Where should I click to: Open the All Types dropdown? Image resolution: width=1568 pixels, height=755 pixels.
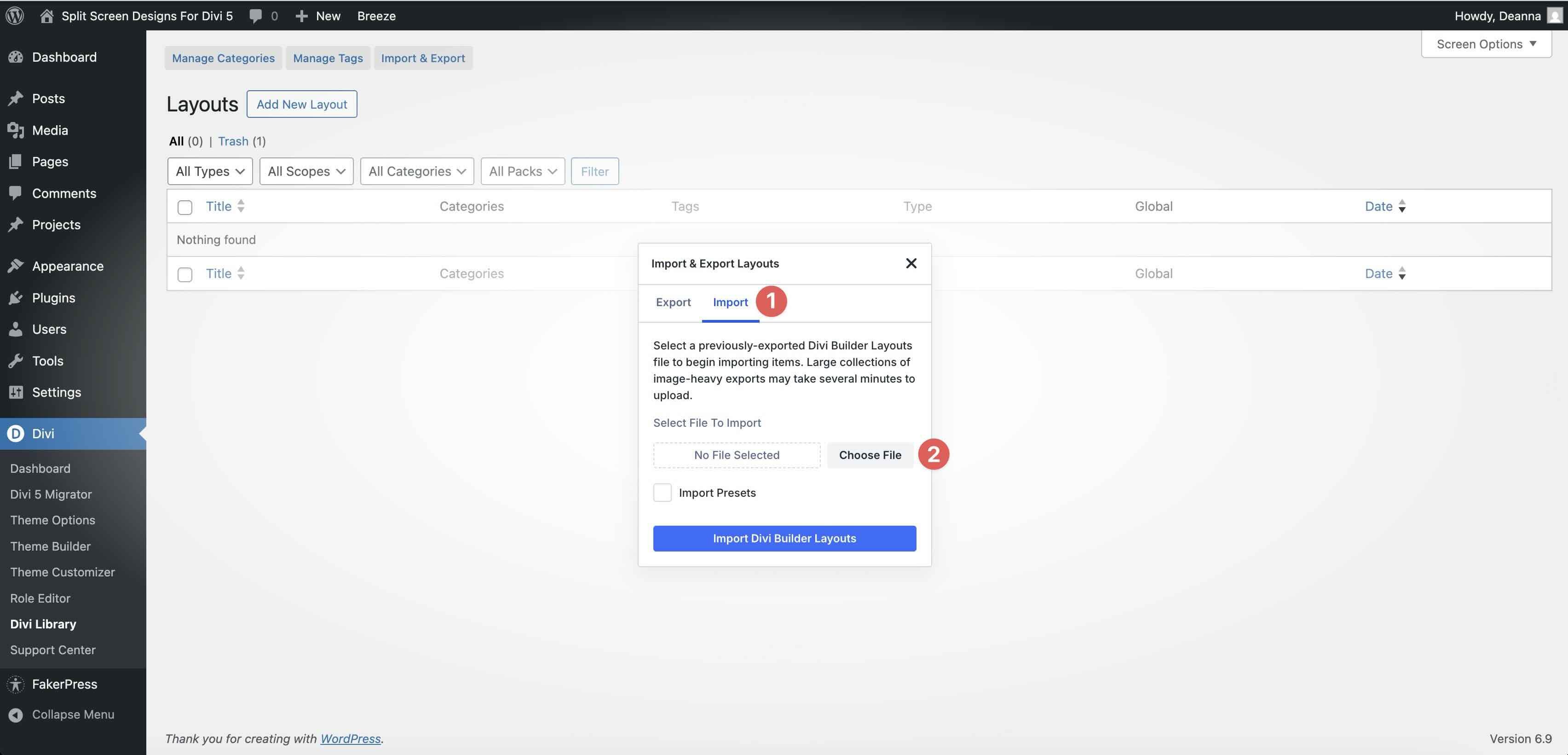pos(209,171)
